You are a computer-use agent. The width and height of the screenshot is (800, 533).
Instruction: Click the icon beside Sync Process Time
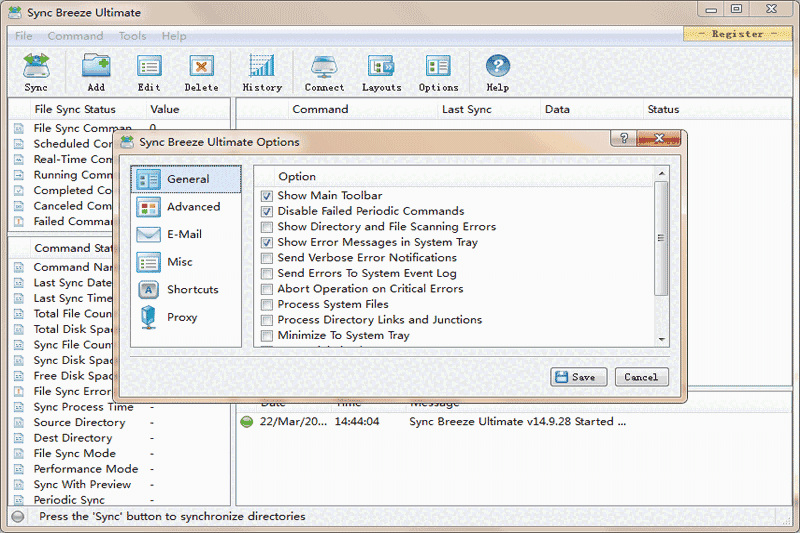19,407
